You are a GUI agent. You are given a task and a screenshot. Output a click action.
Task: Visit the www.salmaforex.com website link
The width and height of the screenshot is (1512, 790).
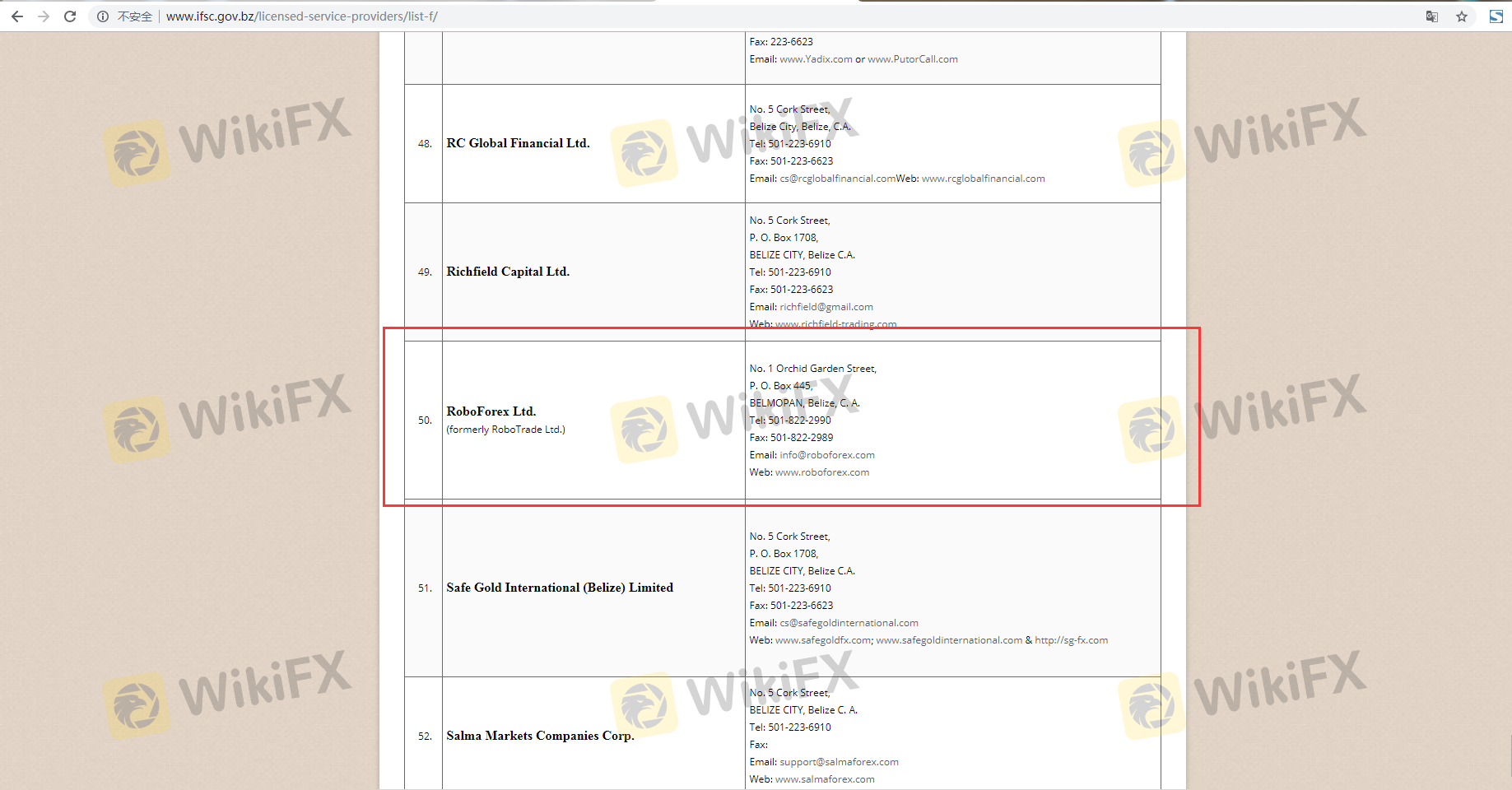[x=825, y=779]
